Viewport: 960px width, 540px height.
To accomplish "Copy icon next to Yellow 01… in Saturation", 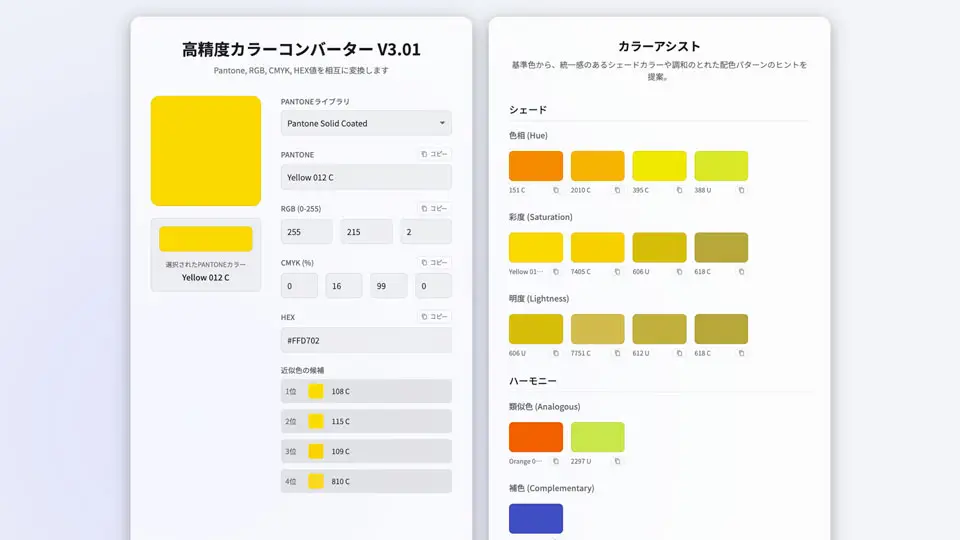I will [x=556, y=272].
